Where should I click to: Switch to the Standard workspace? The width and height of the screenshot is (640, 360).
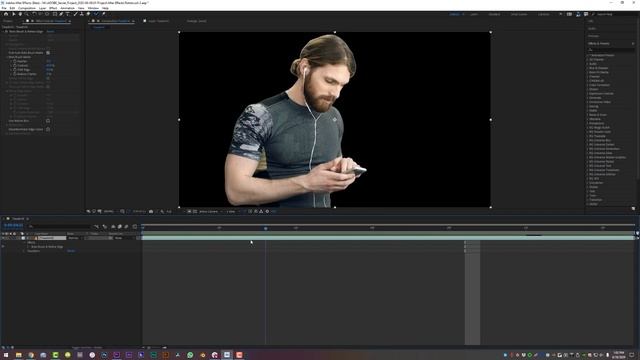pos(494,14)
